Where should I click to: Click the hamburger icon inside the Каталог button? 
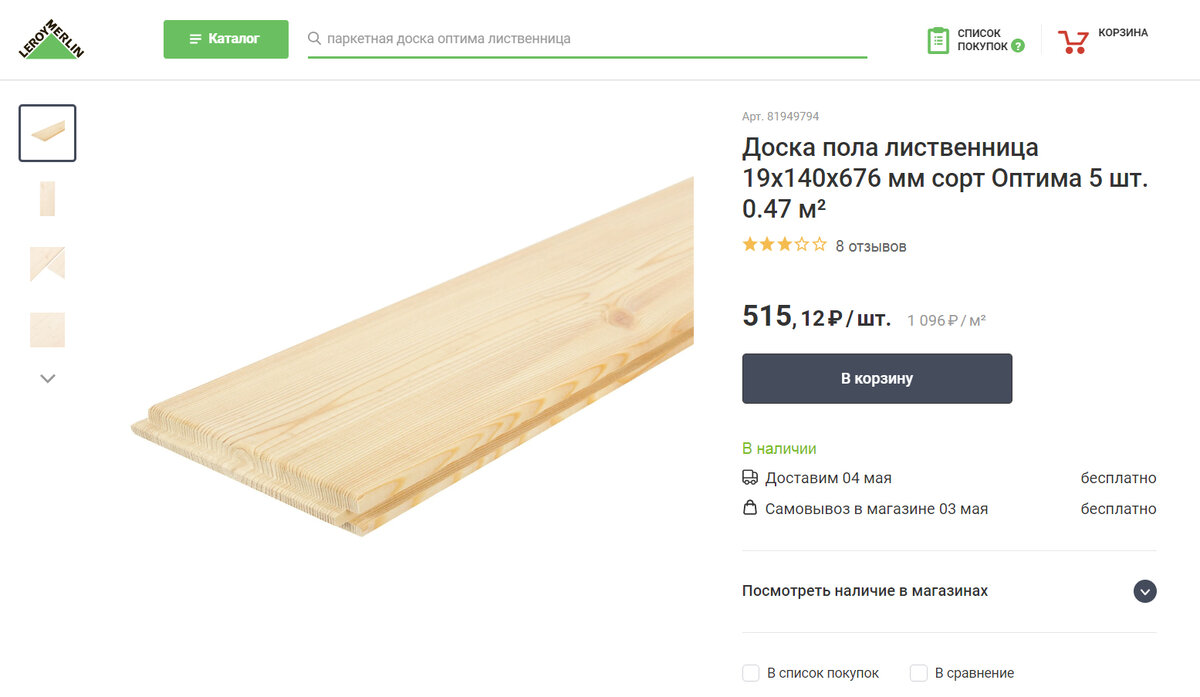(195, 39)
